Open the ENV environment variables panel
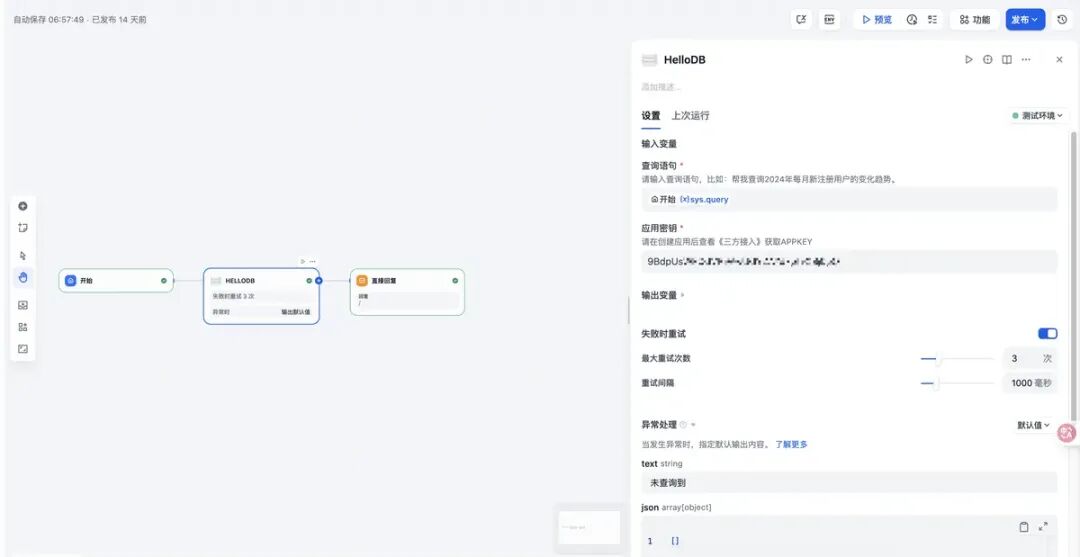This screenshot has width=1080, height=557. pos(829,20)
